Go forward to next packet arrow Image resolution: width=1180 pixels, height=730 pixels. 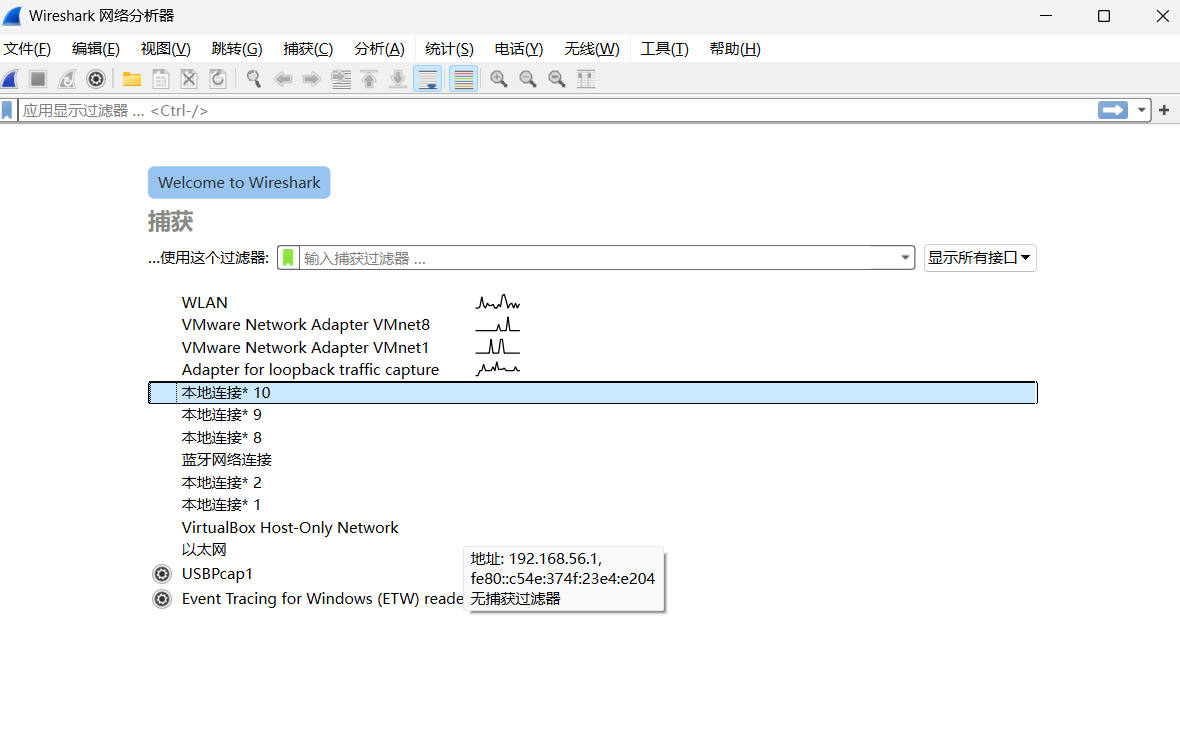tap(312, 79)
